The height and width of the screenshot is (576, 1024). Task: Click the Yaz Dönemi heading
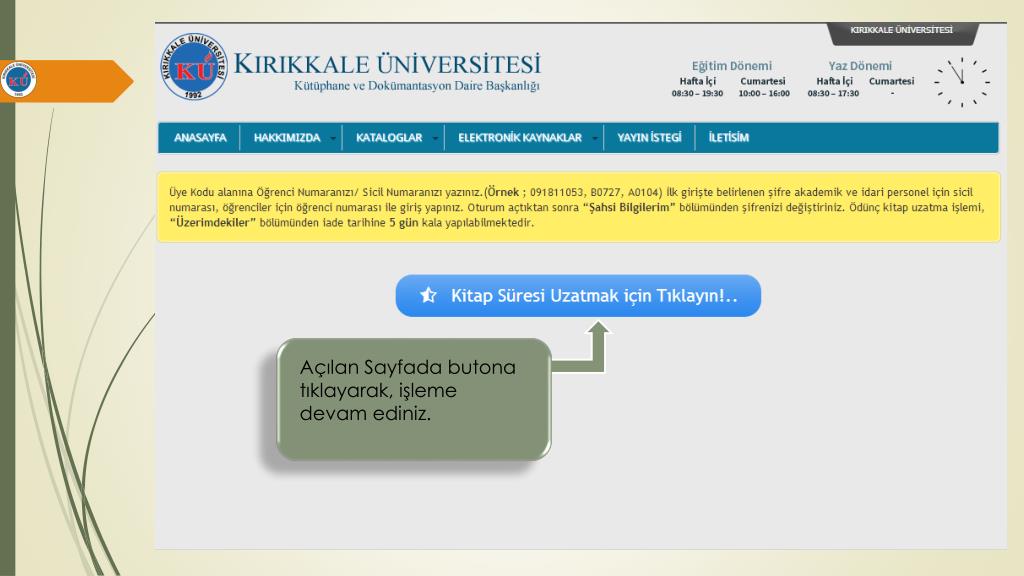coord(860,66)
